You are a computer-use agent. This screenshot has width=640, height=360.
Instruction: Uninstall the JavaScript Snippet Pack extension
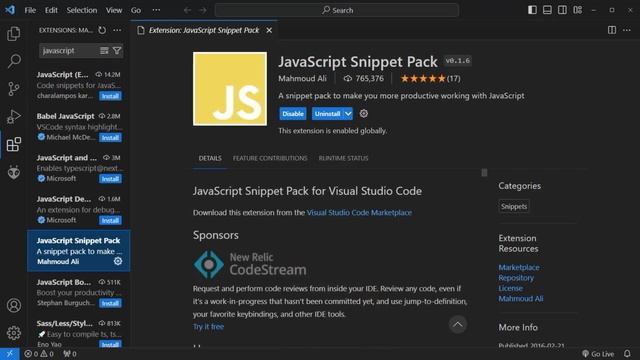(x=328, y=114)
